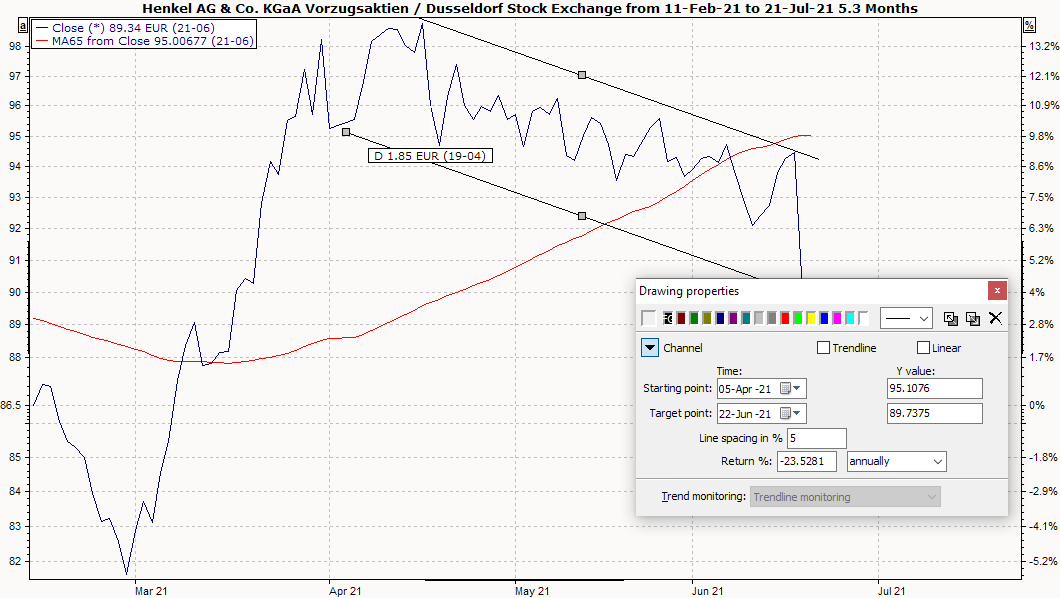Viewport: 1060px width, 598px height.
Task: Click the send-to-back drawing icon
Action: coord(972,318)
